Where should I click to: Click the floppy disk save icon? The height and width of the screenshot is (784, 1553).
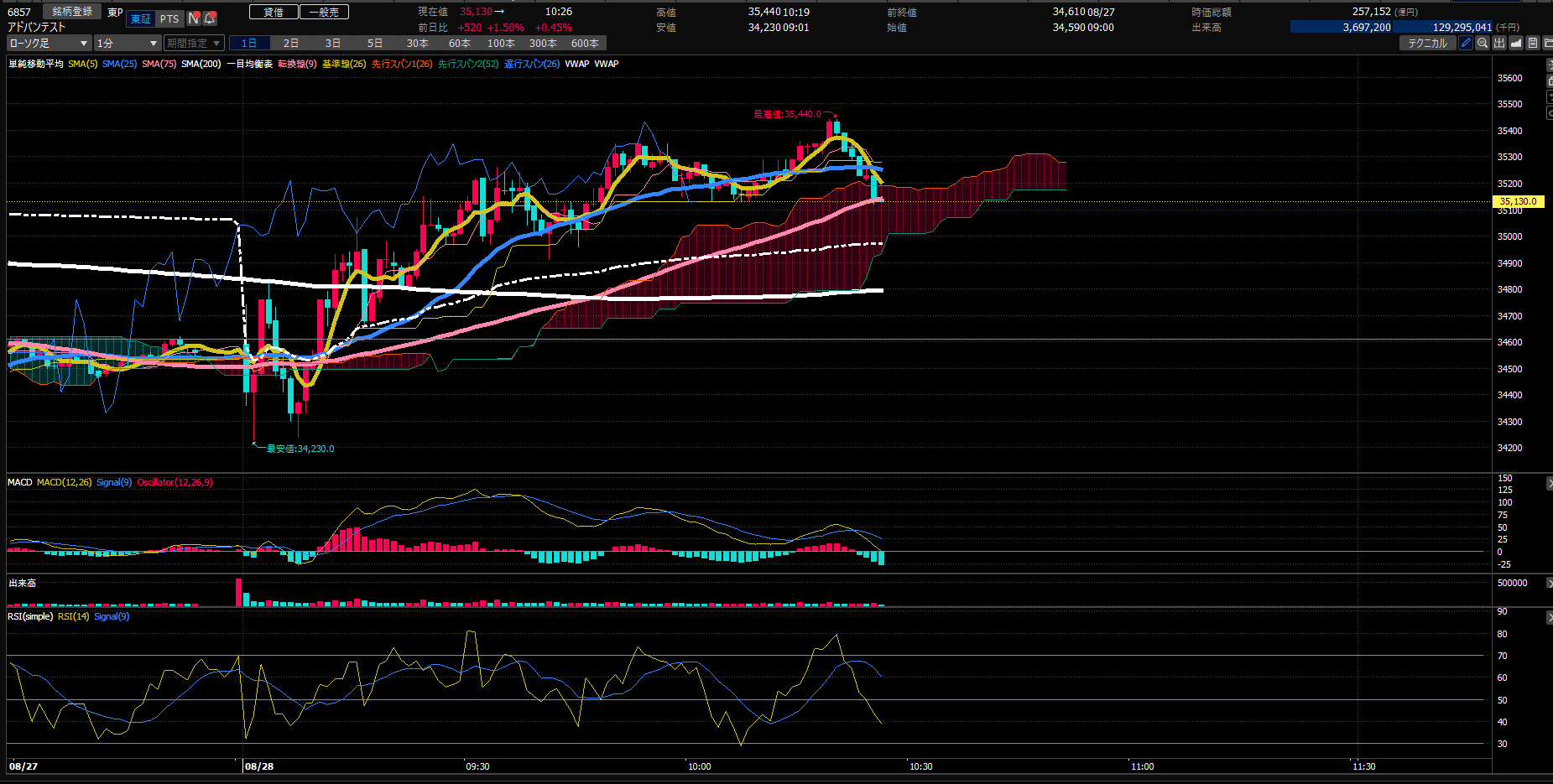1533,43
